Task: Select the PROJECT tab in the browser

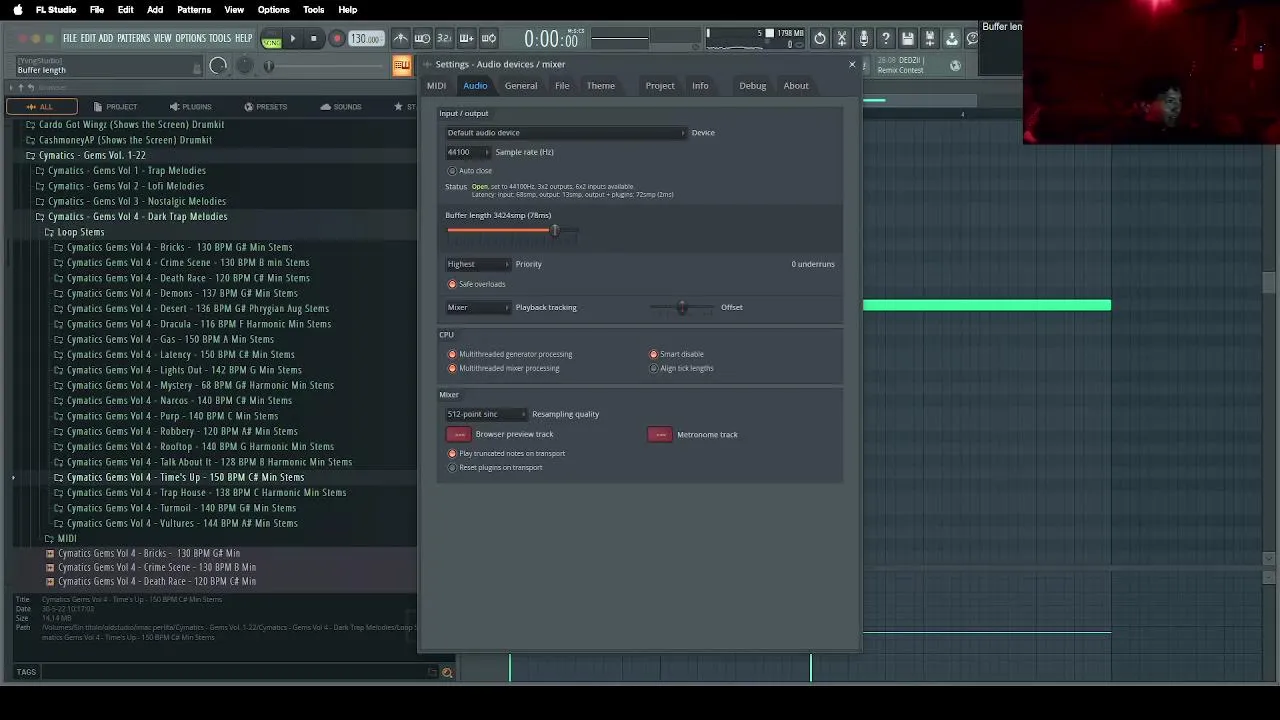Action: pyautogui.click(x=116, y=107)
